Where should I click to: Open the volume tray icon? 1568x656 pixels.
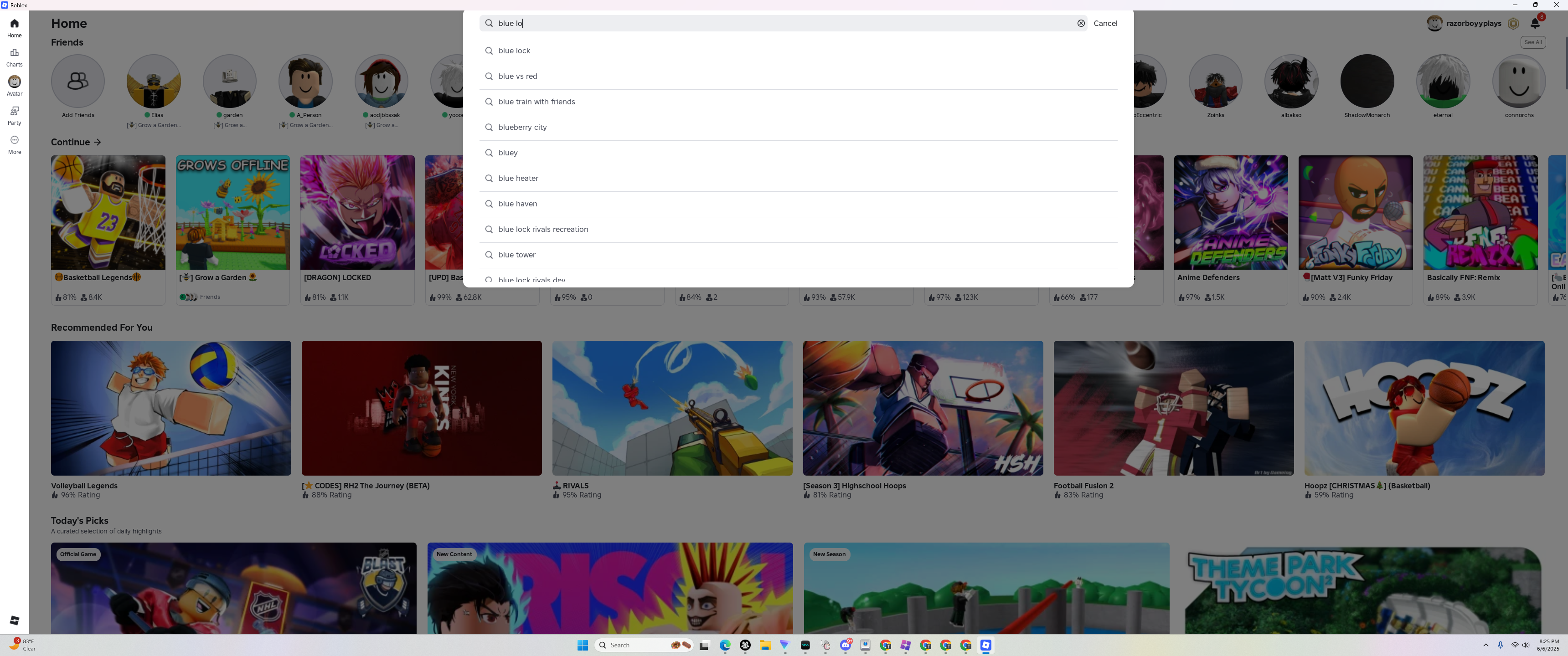pyautogui.click(x=1526, y=645)
